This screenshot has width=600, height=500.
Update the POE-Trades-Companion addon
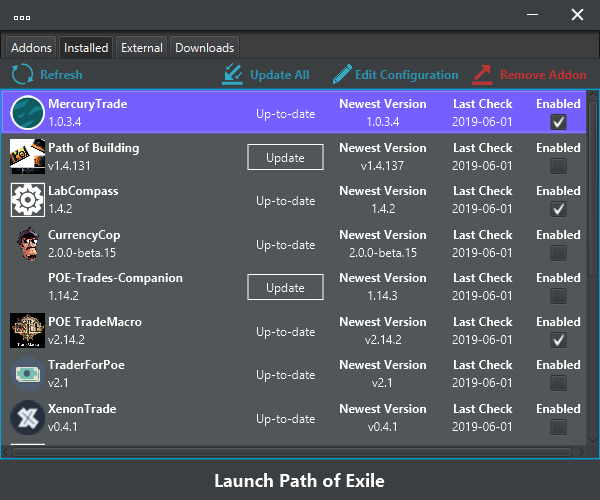tap(285, 287)
